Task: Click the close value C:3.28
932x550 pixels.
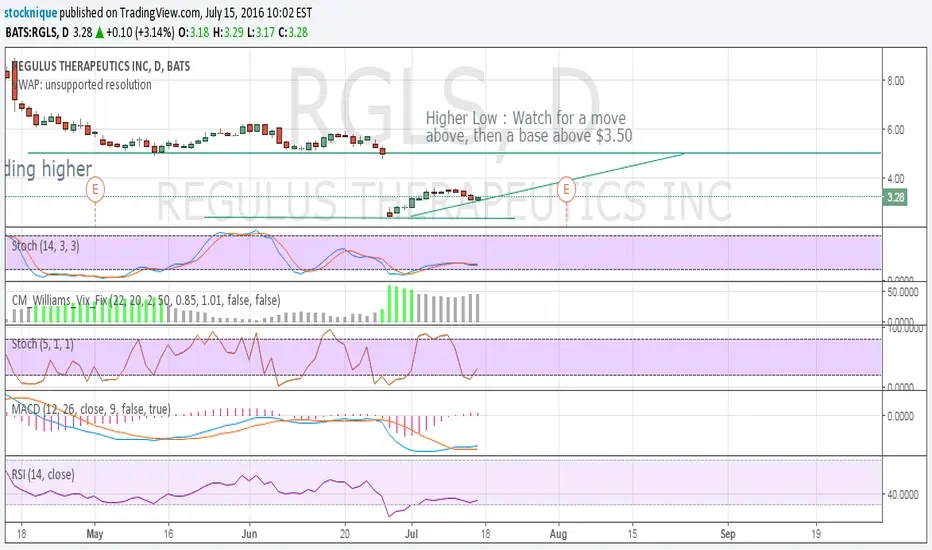Action: (x=293, y=33)
